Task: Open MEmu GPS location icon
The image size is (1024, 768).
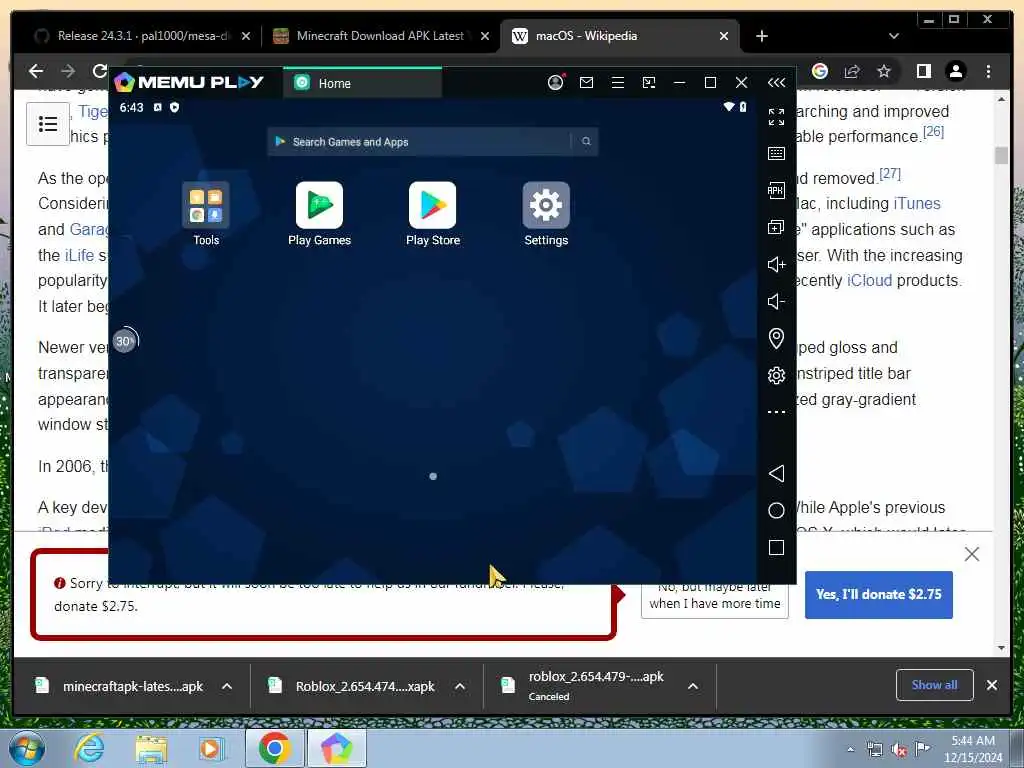Action: pos(776,338)
